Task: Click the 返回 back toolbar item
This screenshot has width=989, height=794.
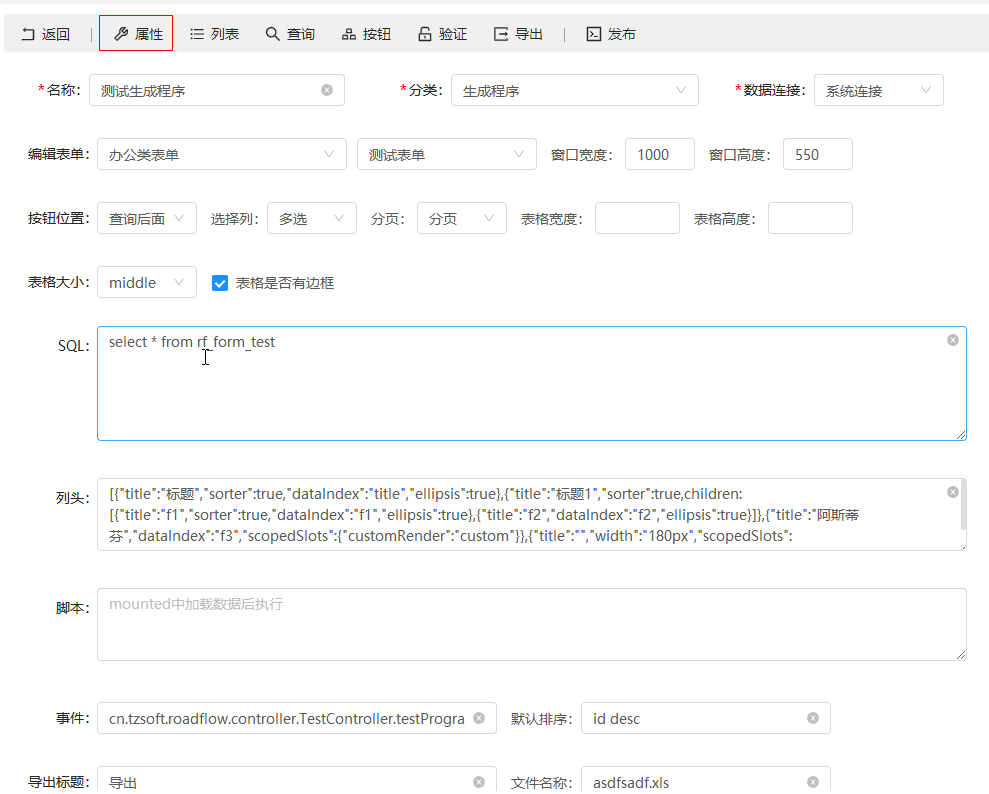Action: pos(45,34)
